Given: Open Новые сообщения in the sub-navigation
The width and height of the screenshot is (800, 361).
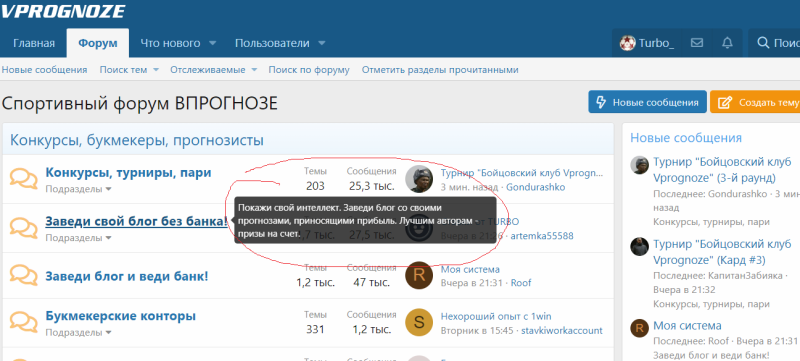Looking at the screenshot, I should pyautogui.click(x=44, y=70).
